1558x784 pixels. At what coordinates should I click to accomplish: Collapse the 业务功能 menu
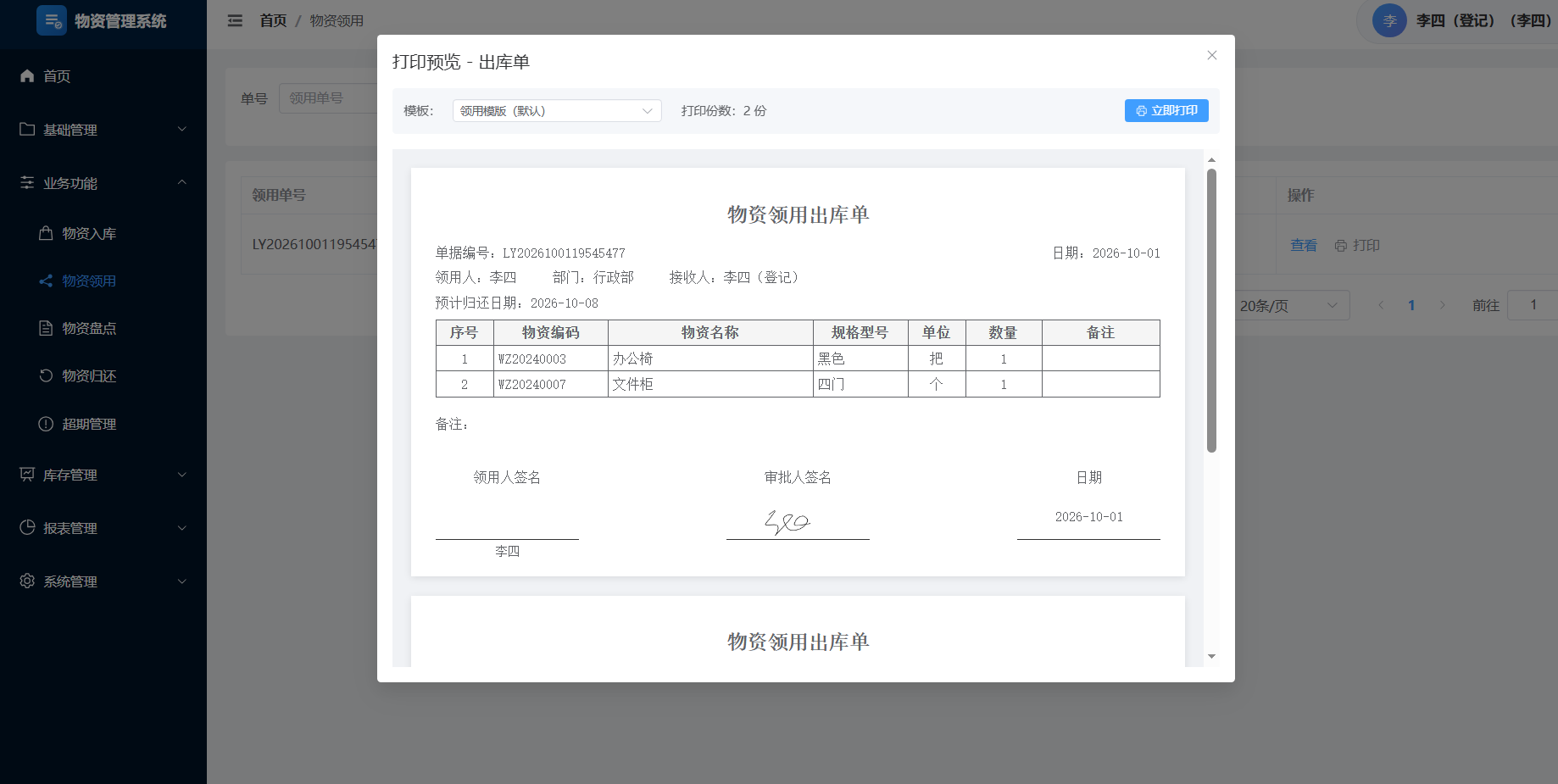point(103,183)
